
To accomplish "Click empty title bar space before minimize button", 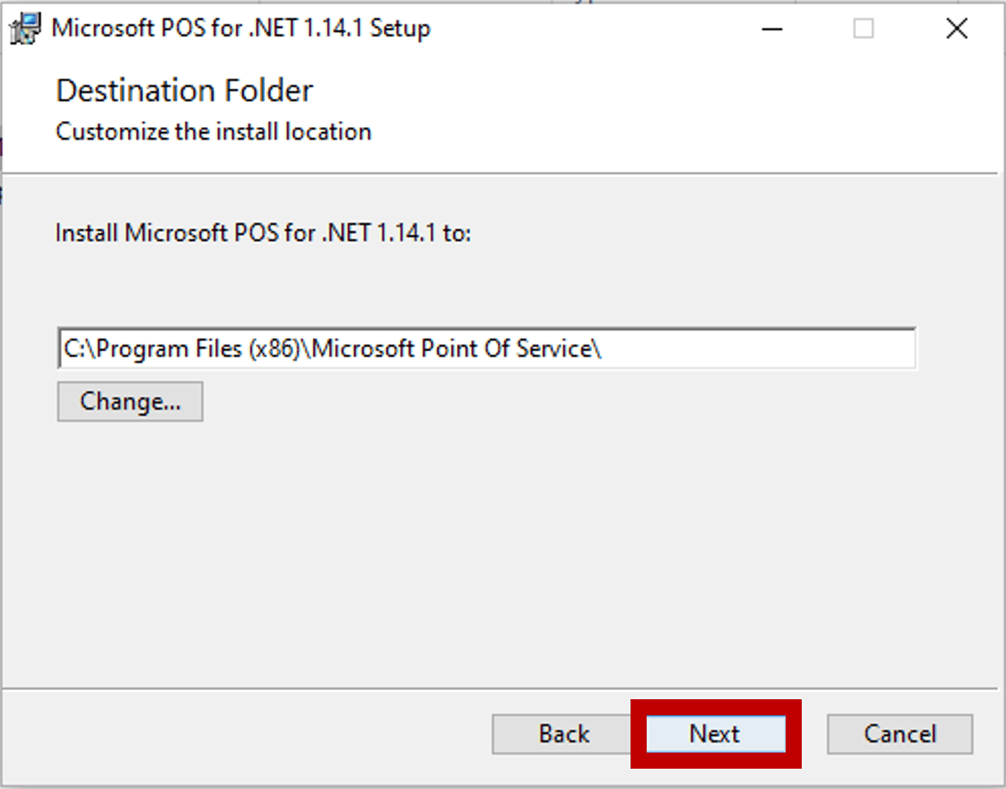I will point(600,28).
